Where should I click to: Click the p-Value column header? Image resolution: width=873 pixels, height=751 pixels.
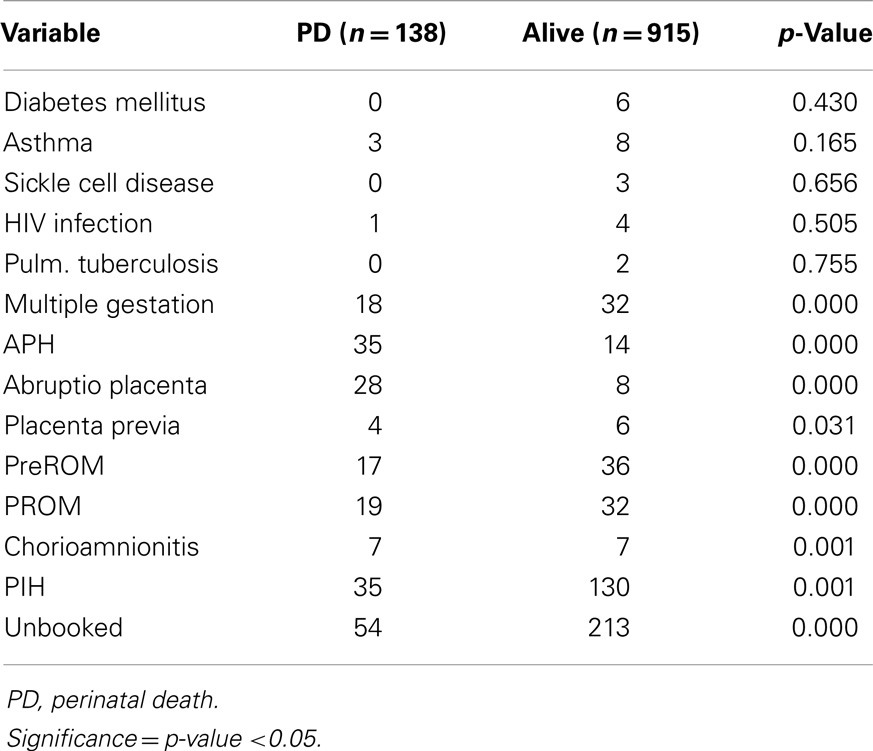click(825, 34)
